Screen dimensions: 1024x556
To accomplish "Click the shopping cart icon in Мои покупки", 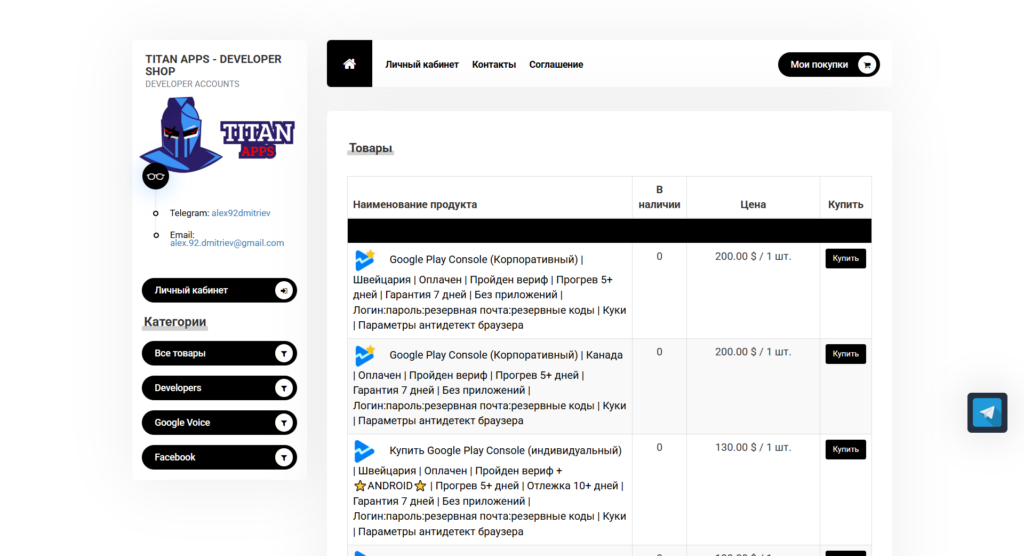I will [867, 65].
